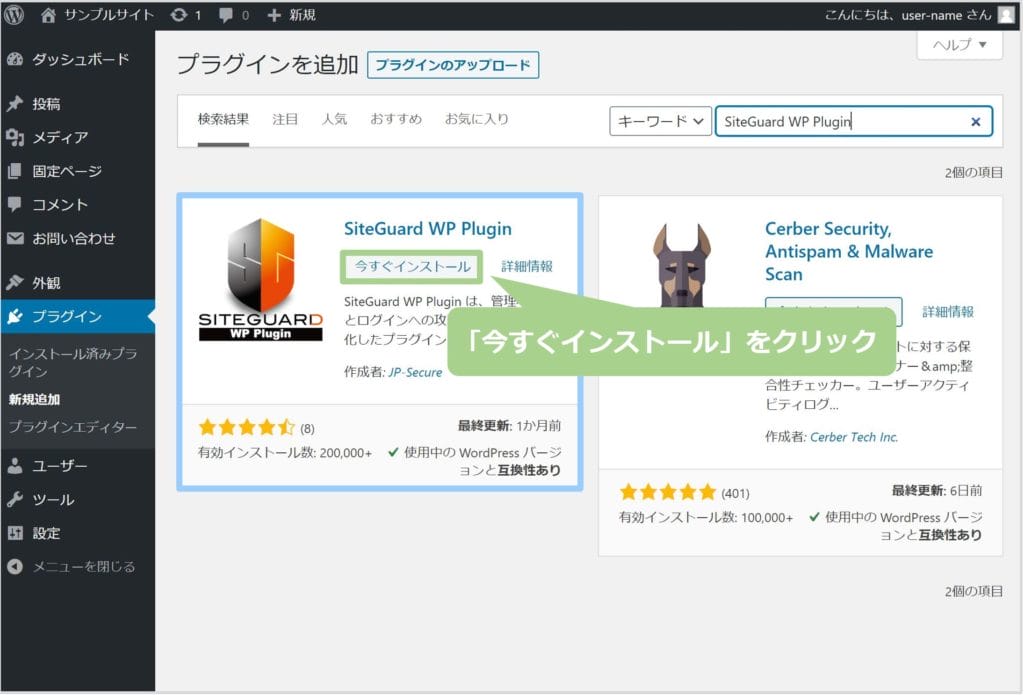
Task: Open the キーワード search type dropdown
Action: tap(660, 121)
